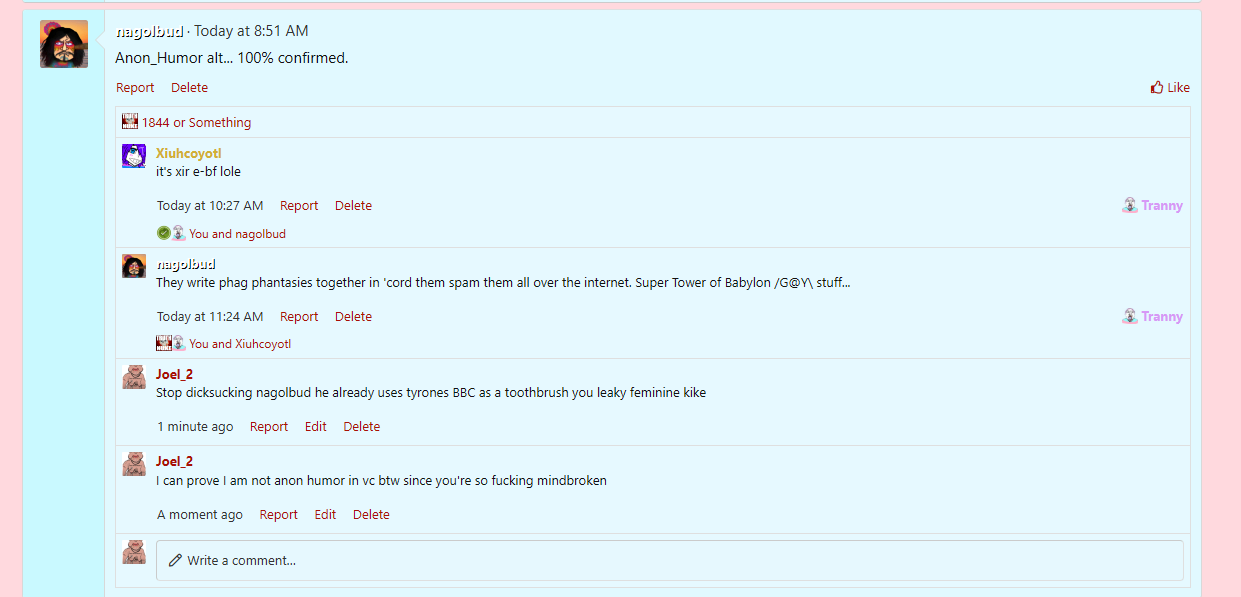This screenshot has width=1241, height=597.
Task: Report Xiuhcoyotl's comment
Action: click(x=299, y=205)
